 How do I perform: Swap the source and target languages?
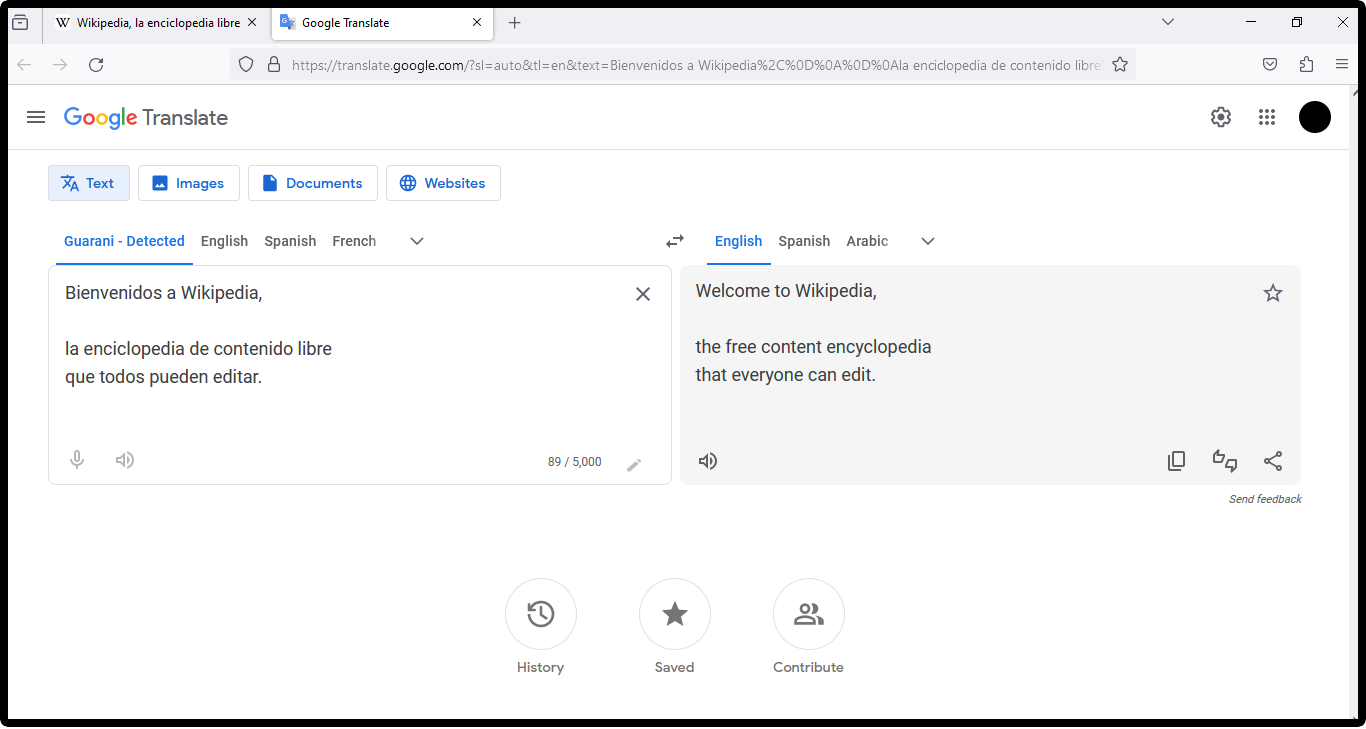click(675, 241)
